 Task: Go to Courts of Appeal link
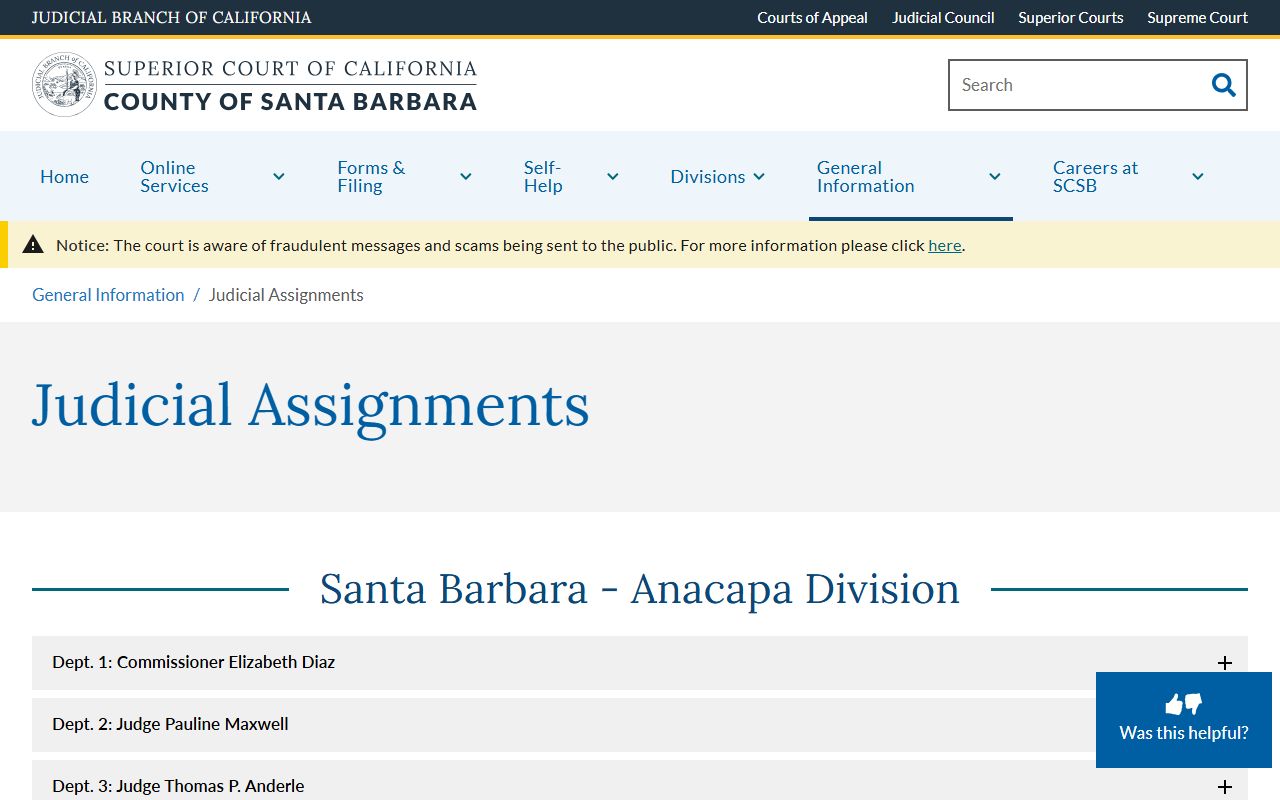pyautogui.click(x=812, y=18)
